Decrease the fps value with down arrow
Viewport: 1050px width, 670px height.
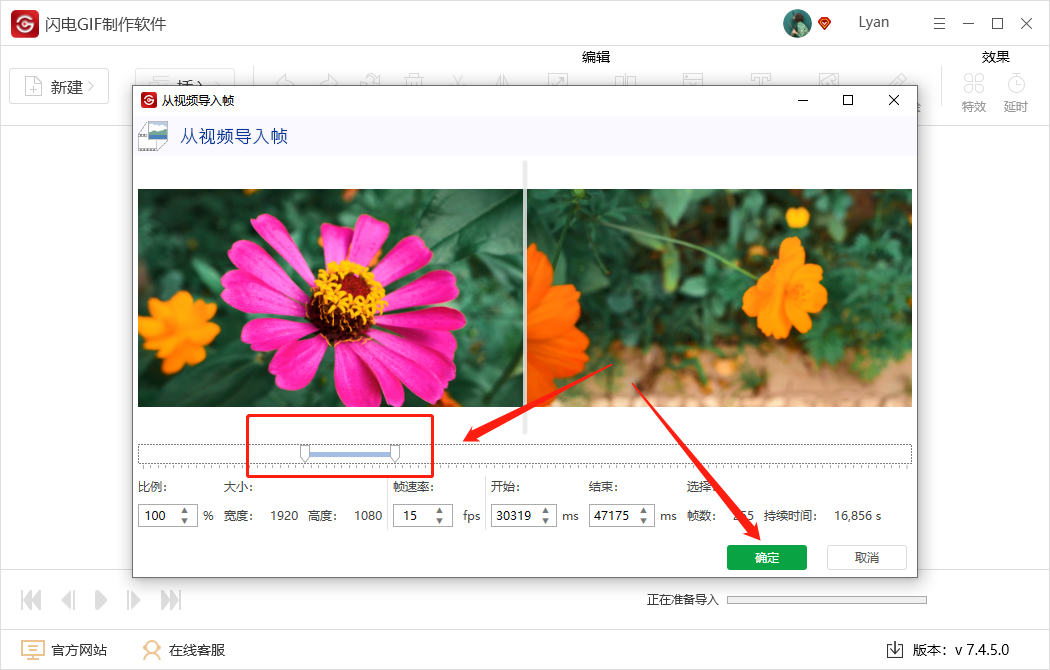439,521
